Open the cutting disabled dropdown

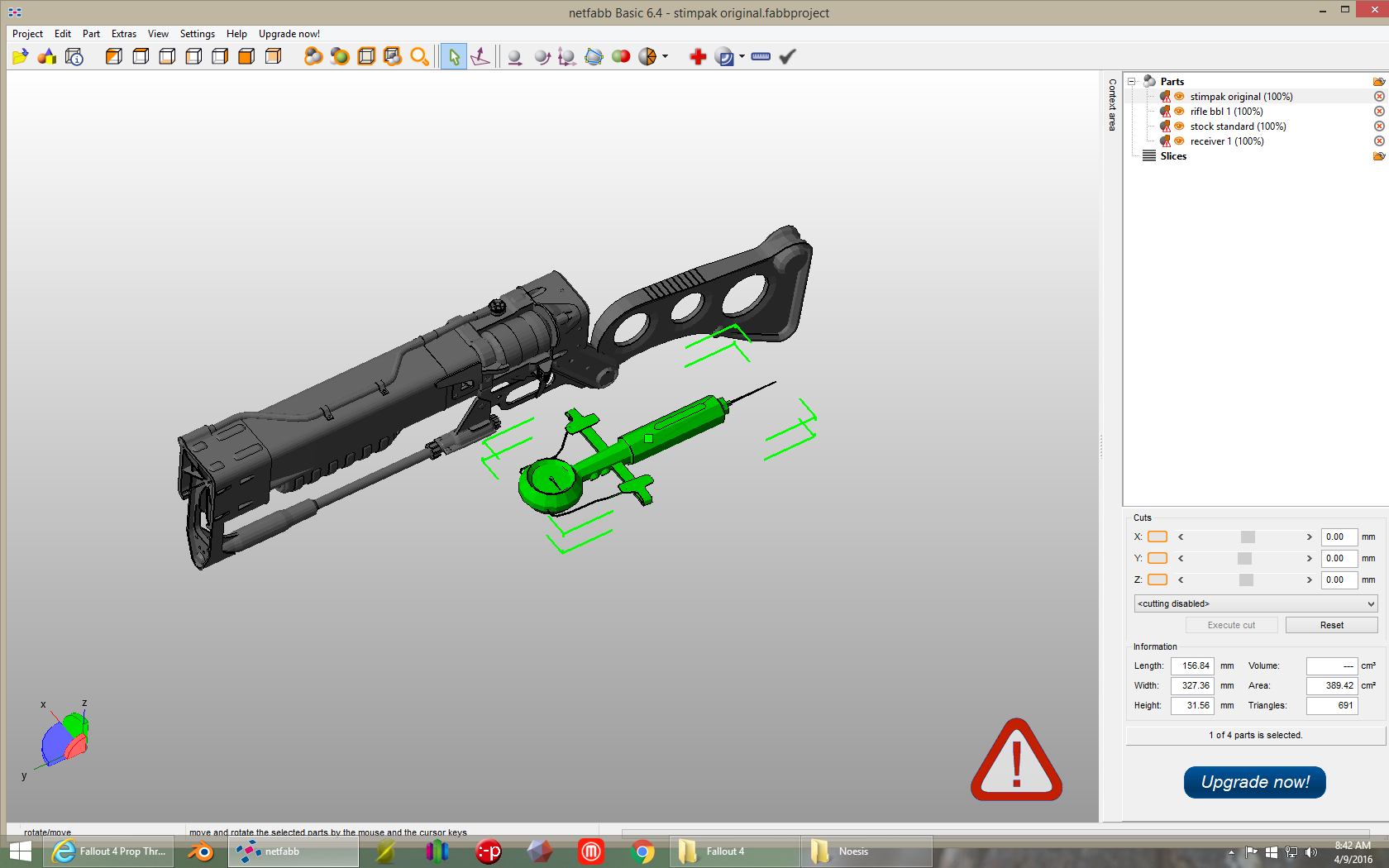tap(1256, 603)
